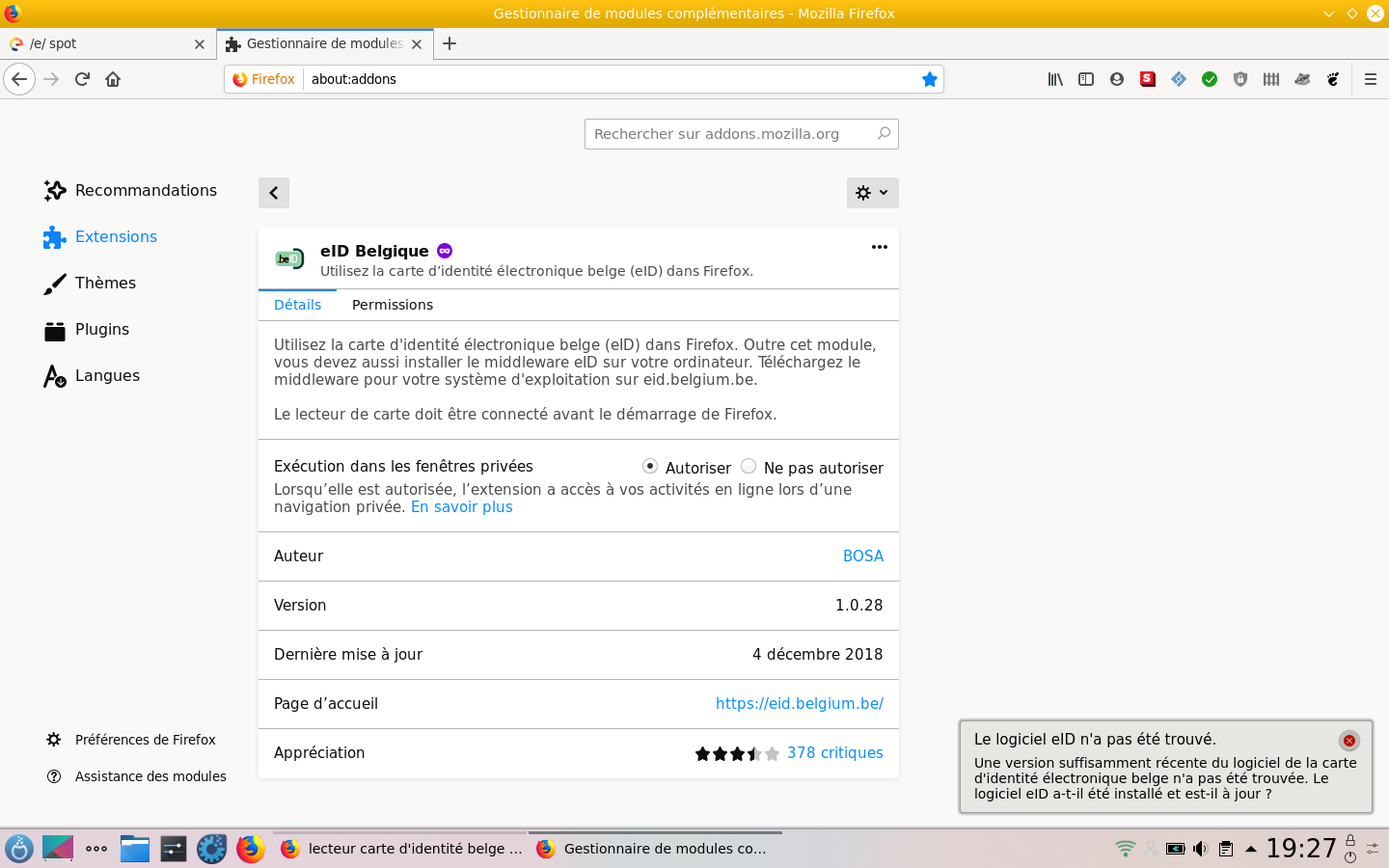Expand hidden tray icons with the up arrow
The image size is (1389, 868).
tap(1251, 849)
